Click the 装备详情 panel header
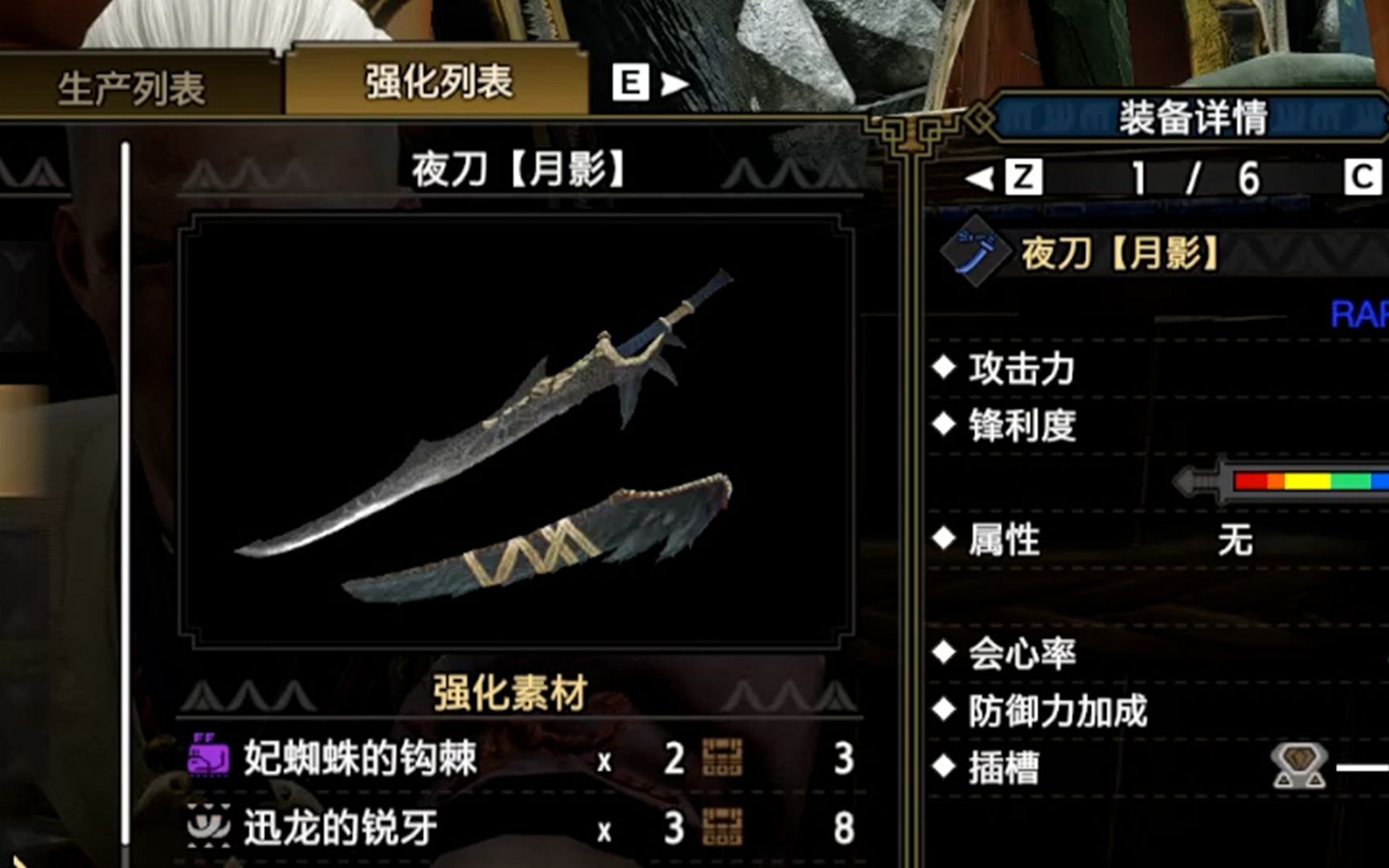Image resolution: width=1389 pixels, height=868 pixels. 1192,118
